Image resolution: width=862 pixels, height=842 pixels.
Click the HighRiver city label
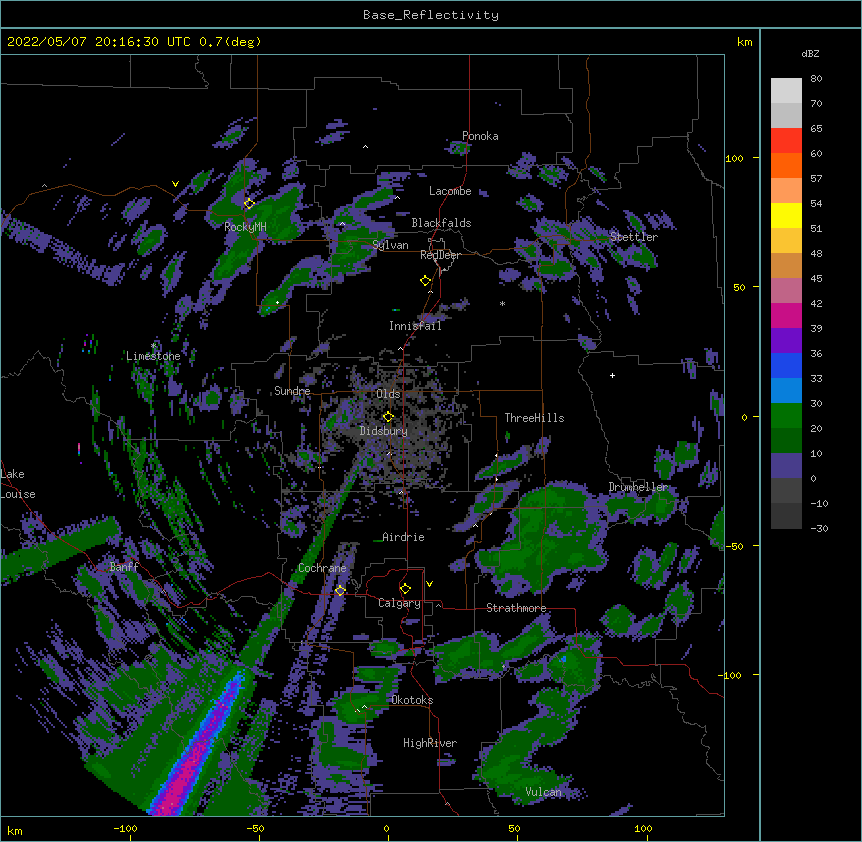[430, 743]
